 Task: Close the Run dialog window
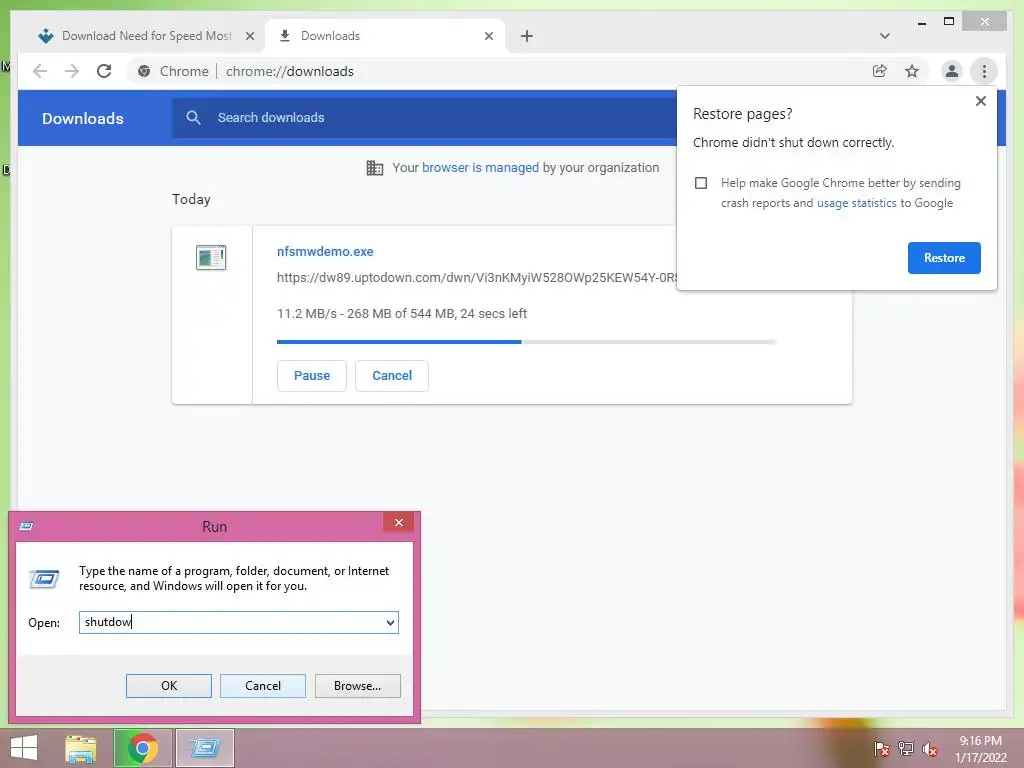pos(398,522)
